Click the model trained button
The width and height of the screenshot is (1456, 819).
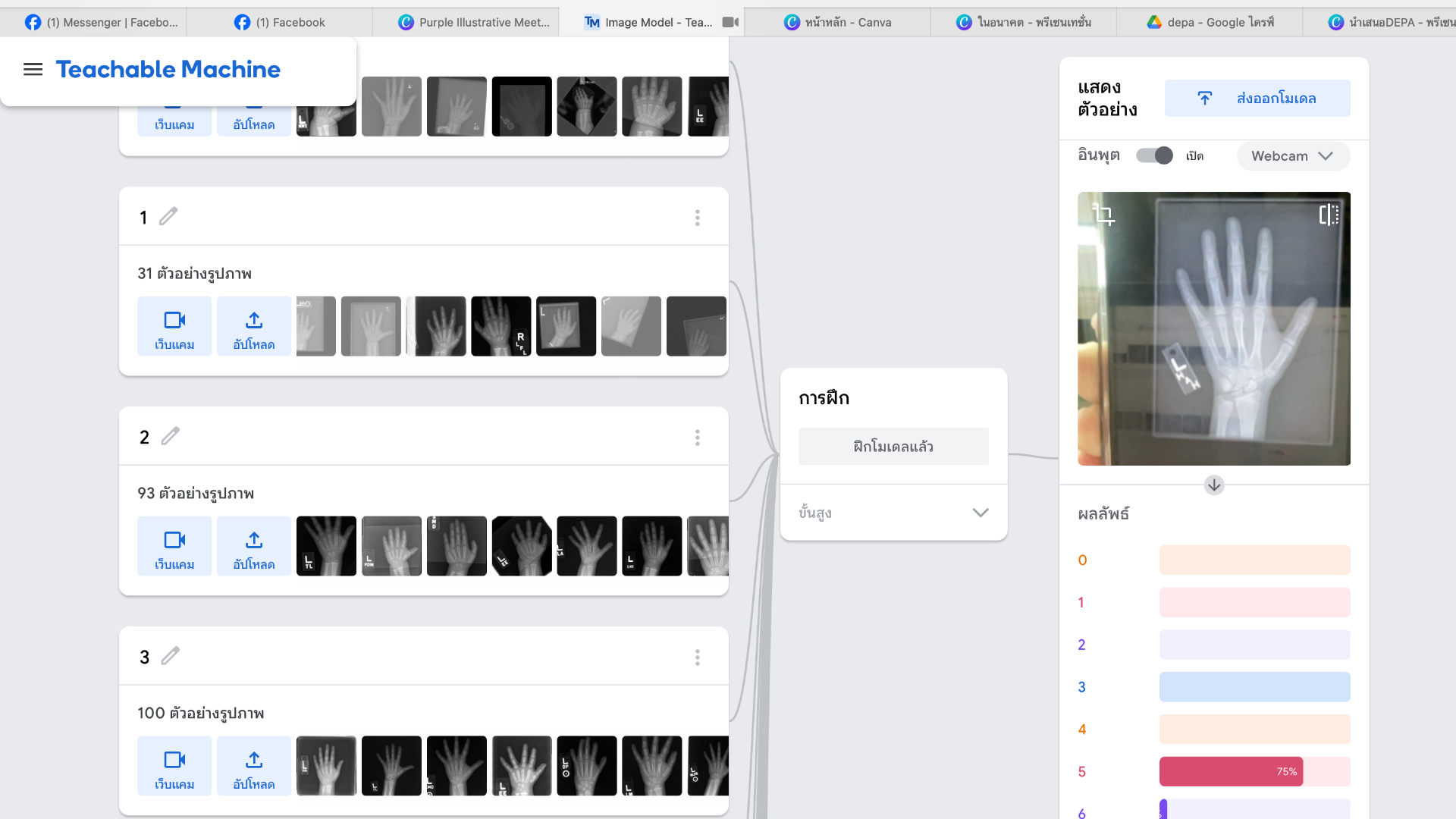(893, 447)
